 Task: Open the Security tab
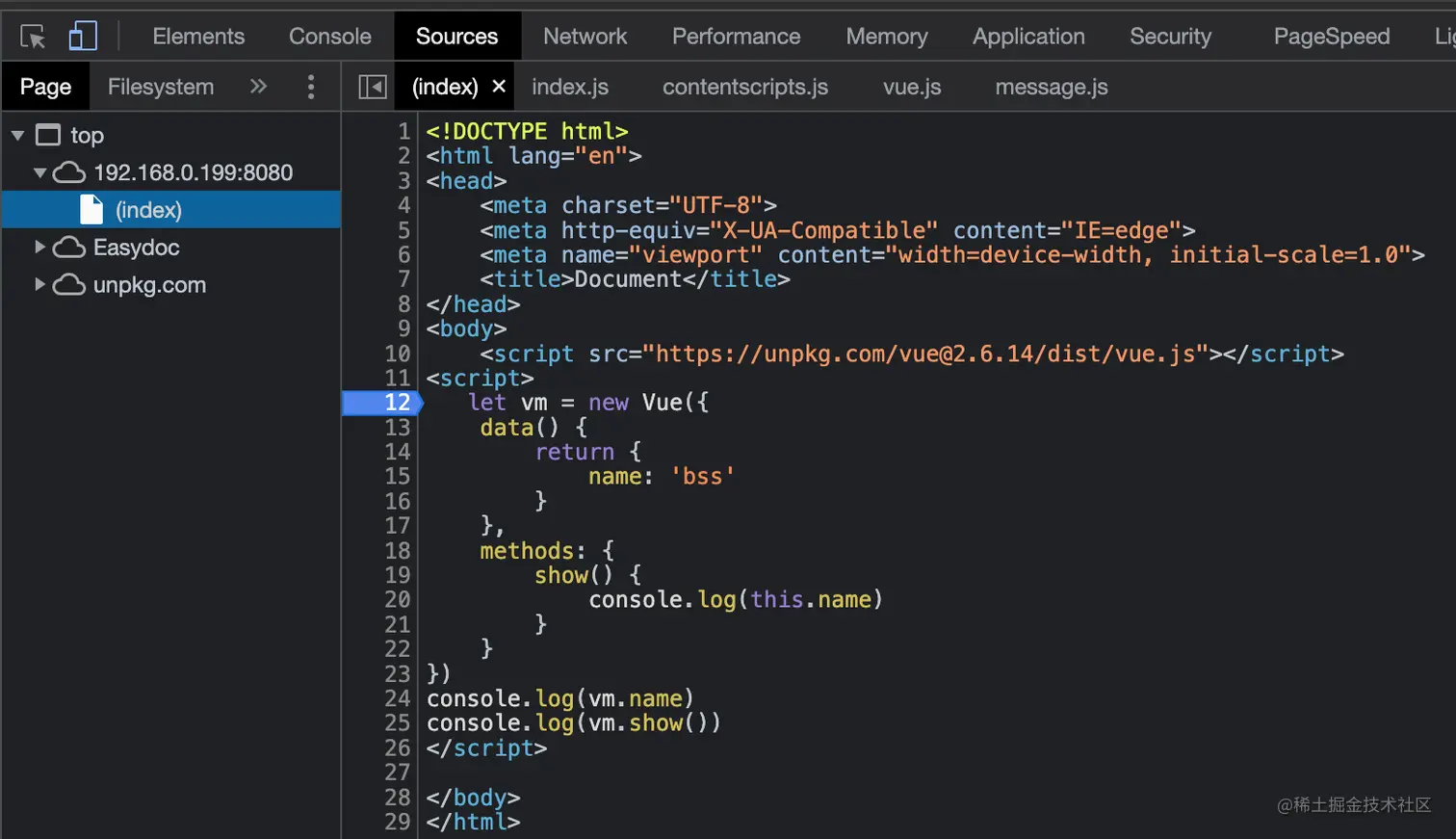click(1170, 37)
